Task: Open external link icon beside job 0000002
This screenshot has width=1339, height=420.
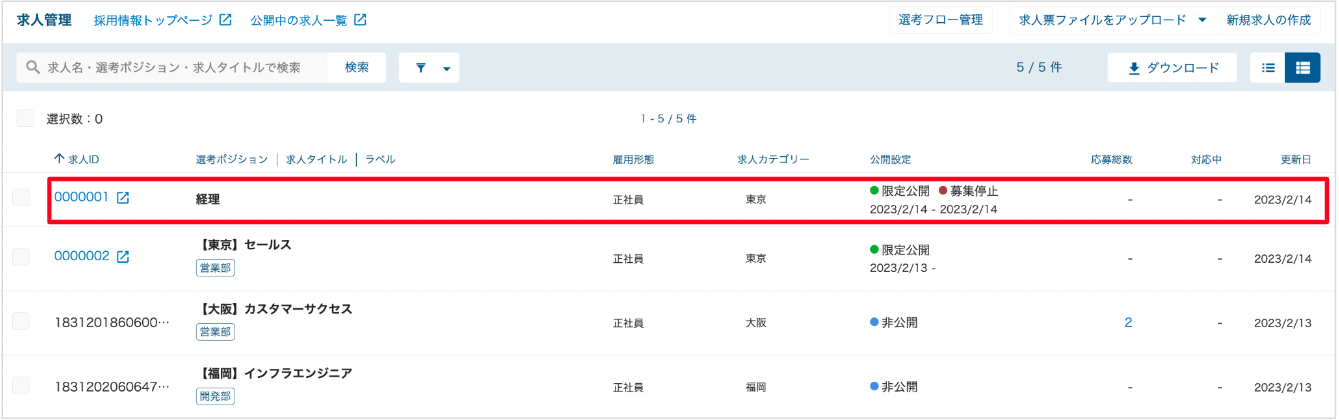Action: [123, 257]
